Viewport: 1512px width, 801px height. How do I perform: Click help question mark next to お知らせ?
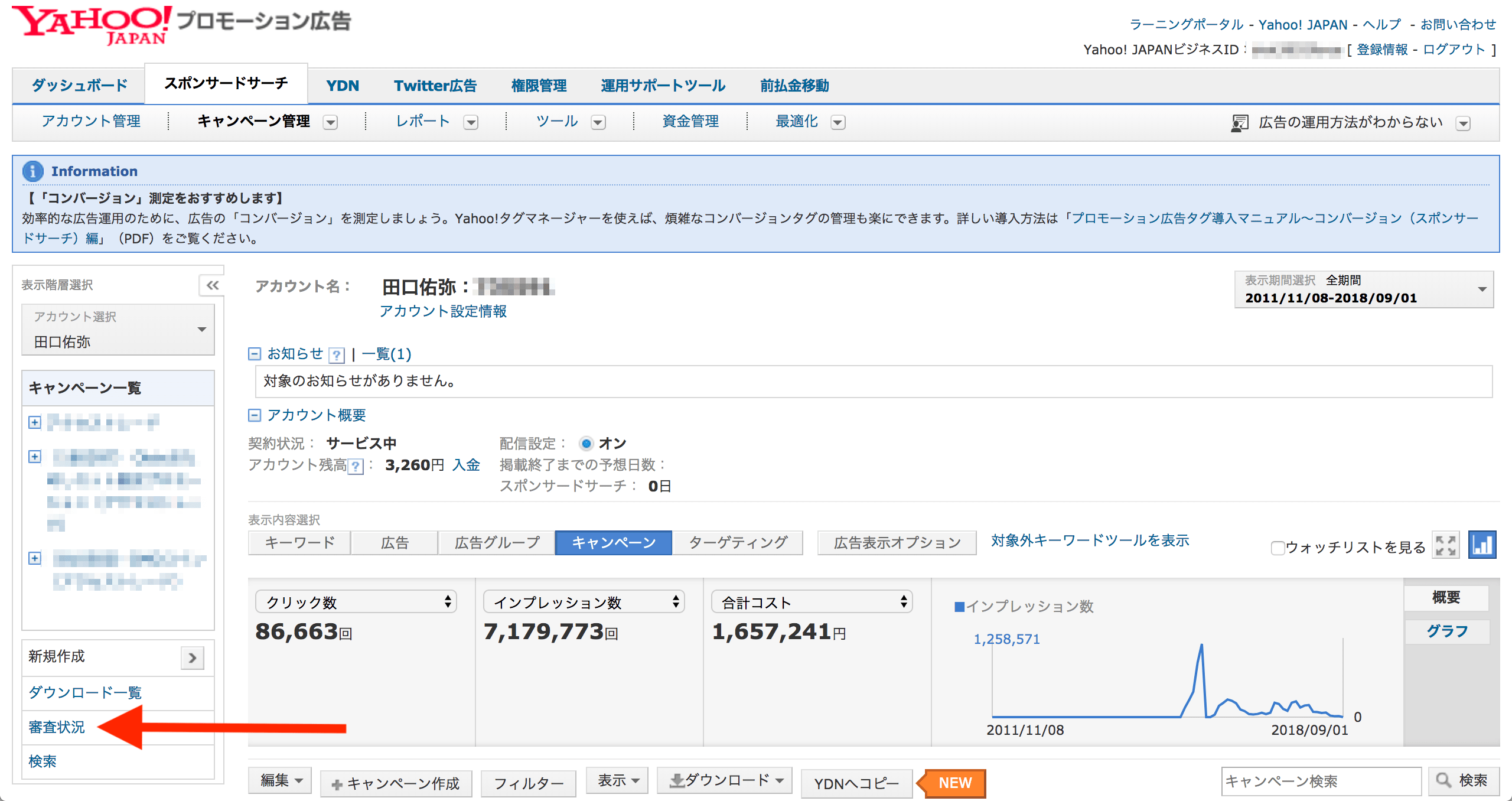(336, 355)
